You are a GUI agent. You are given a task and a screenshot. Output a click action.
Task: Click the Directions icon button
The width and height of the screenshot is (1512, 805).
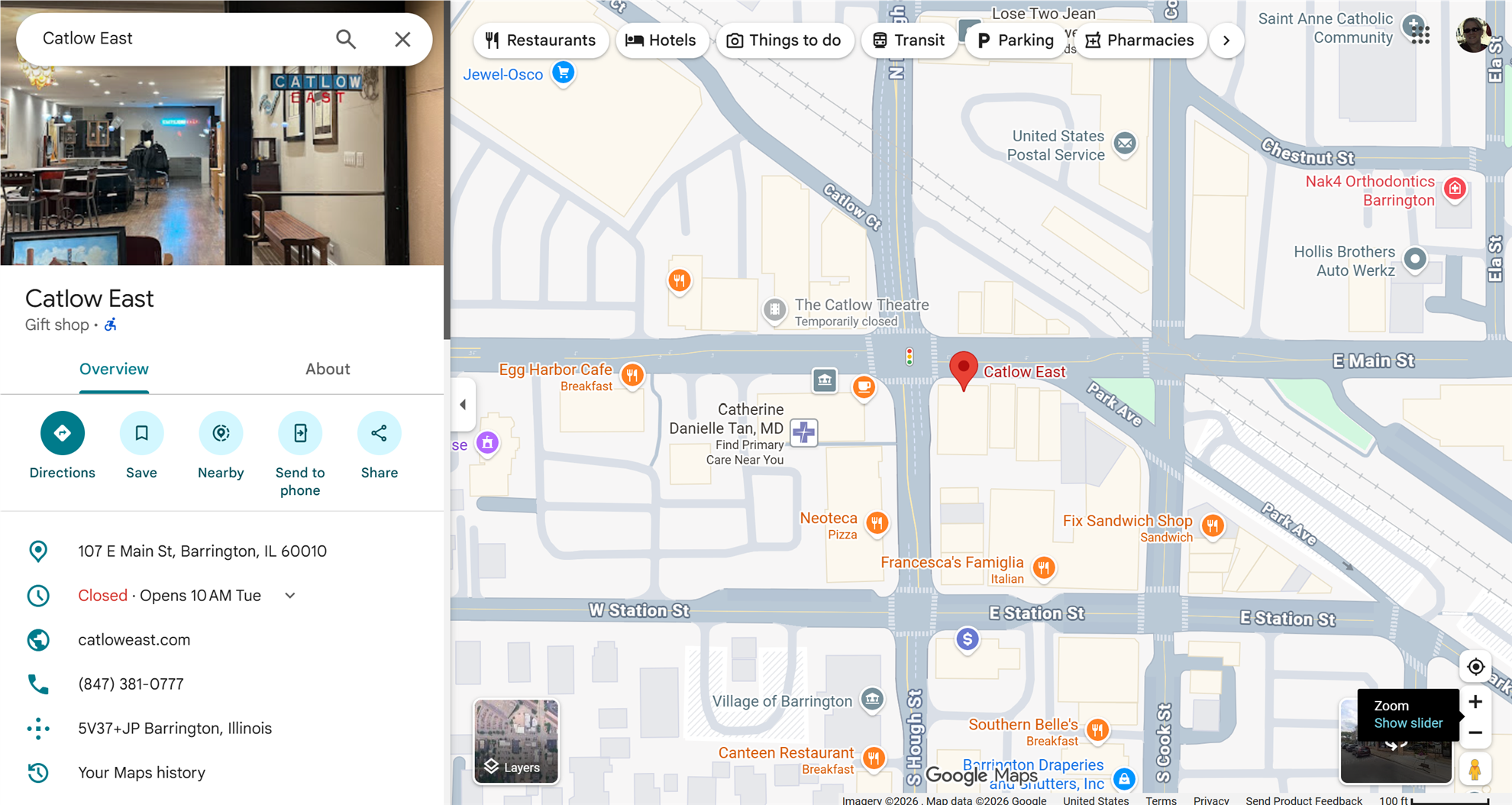coord(63,433)
